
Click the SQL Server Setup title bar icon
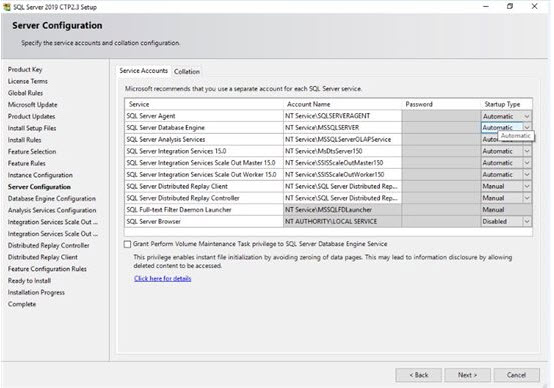click(x=6, y=7)
